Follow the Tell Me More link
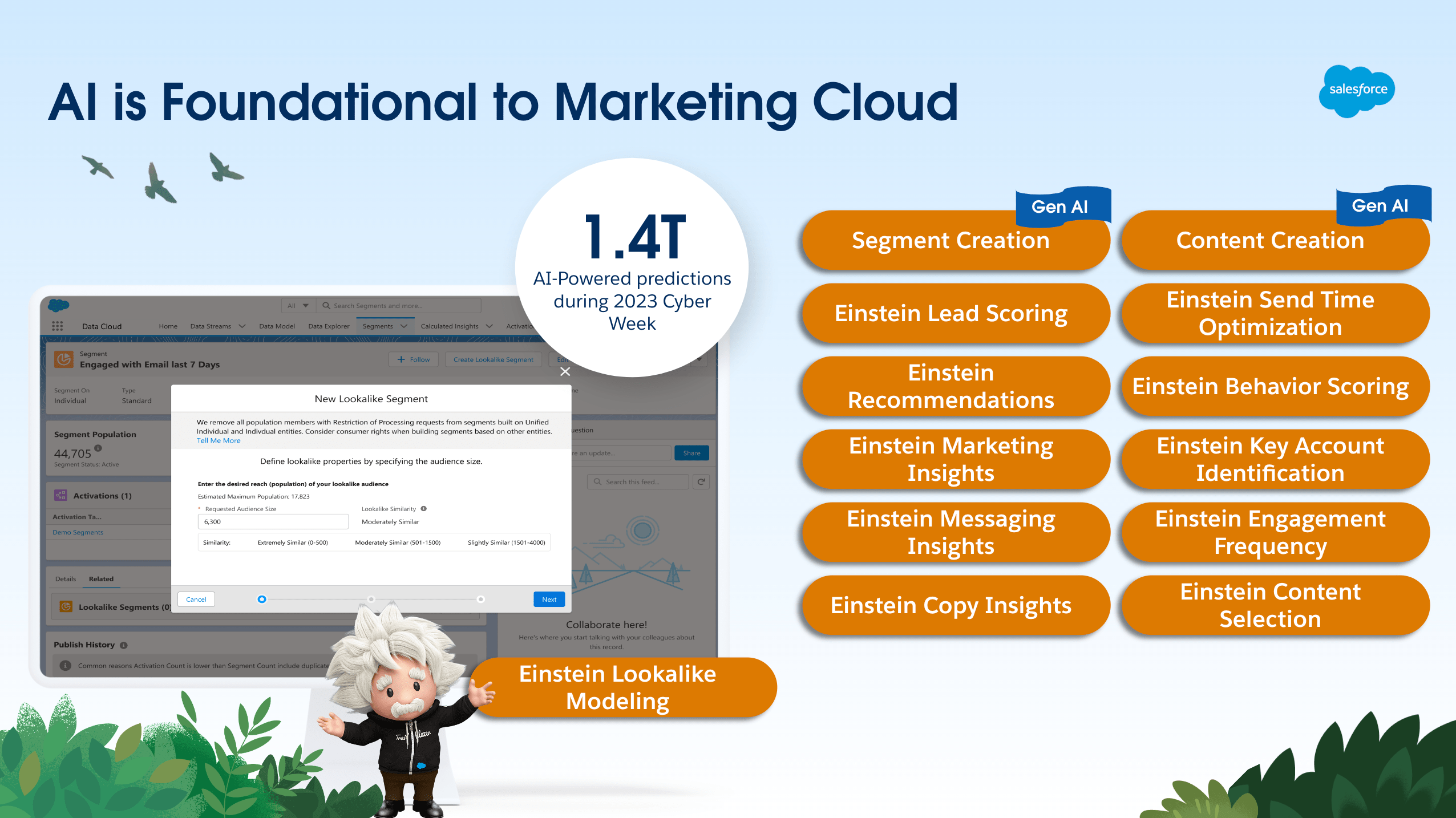Image resolution: width=1456 pixels, height=818 pixels. 219,441
